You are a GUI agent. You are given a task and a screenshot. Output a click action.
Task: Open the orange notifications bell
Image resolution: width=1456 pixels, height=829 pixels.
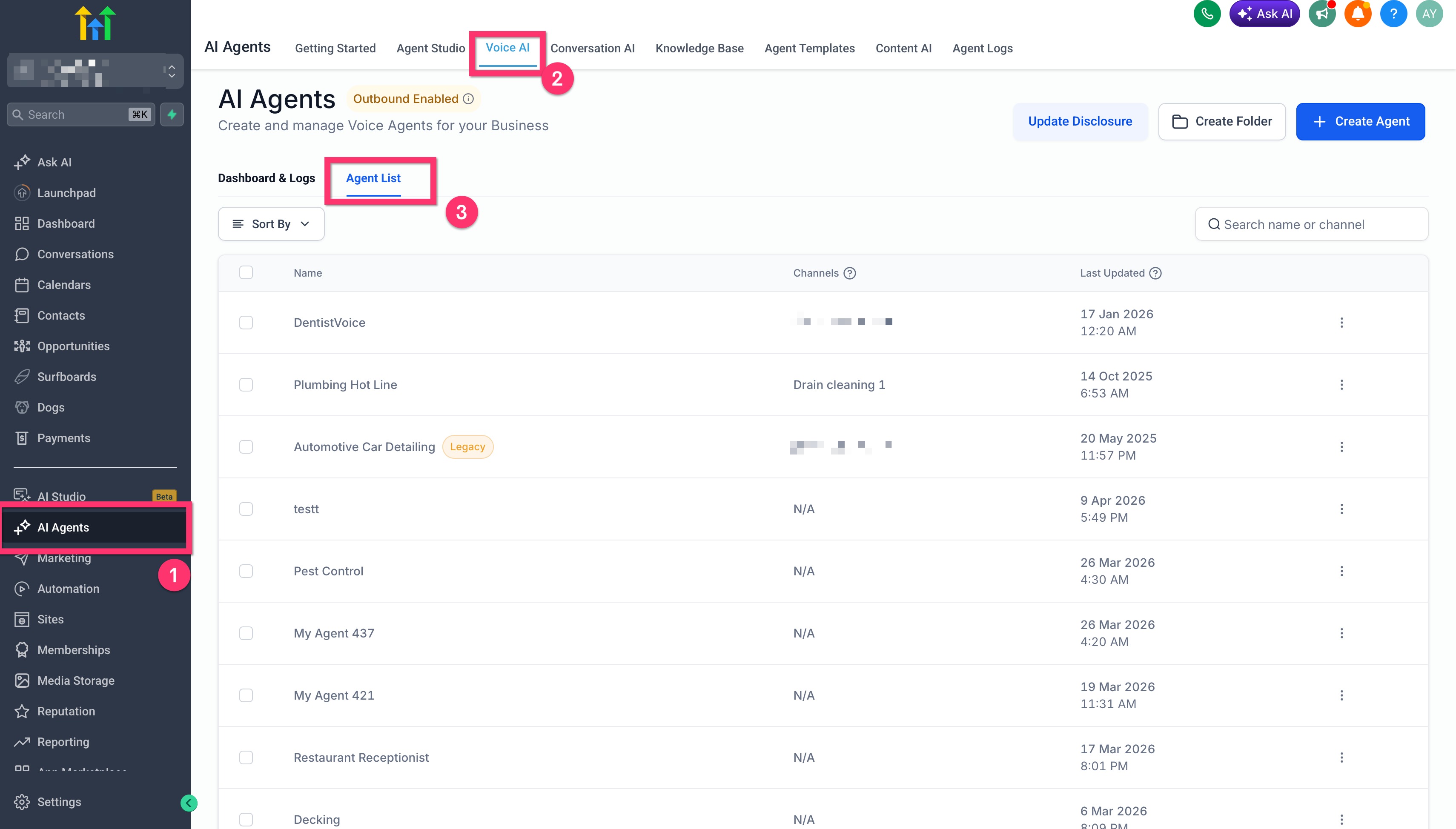[1358, 14]
